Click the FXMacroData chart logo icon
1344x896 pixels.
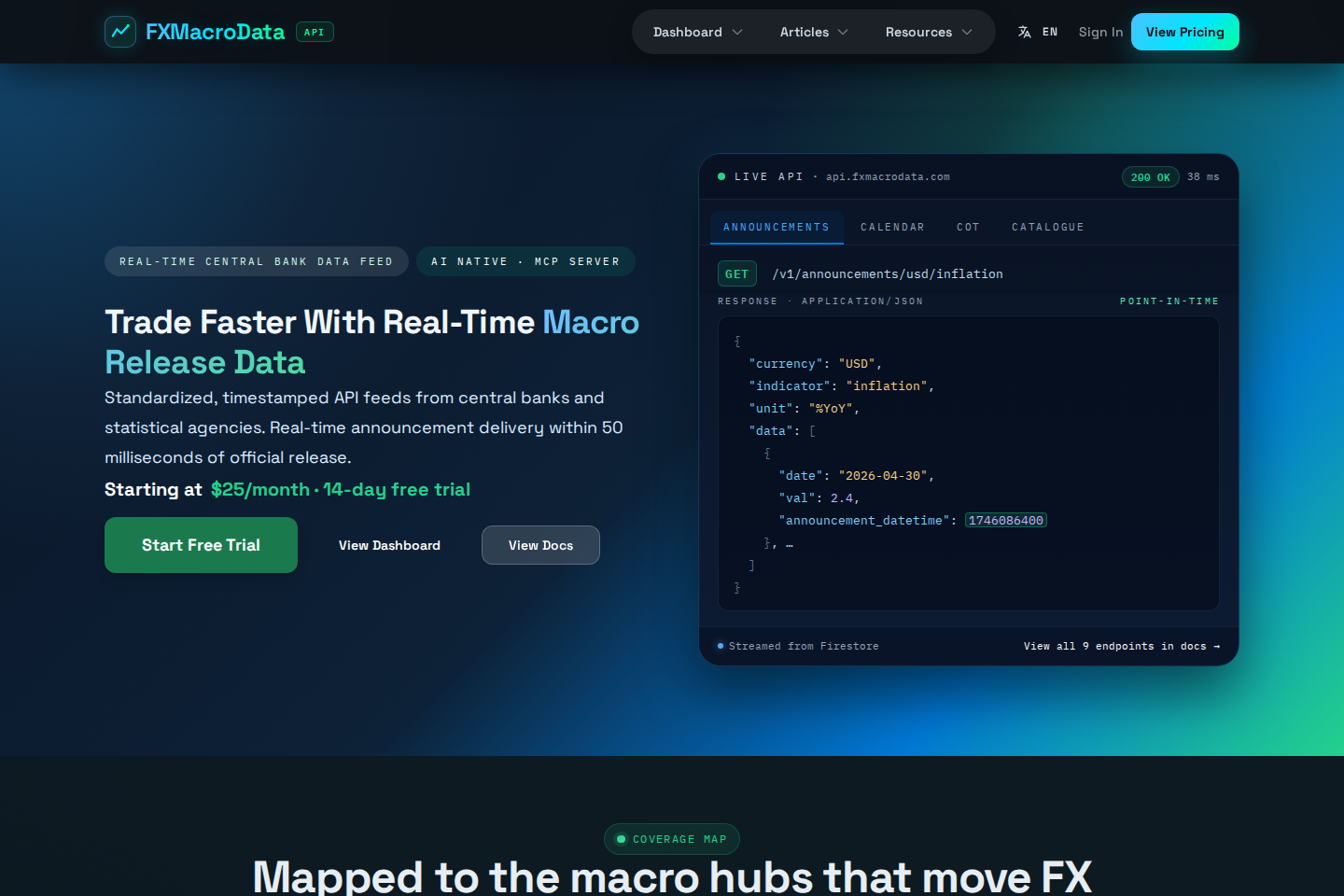coord(120,32)
